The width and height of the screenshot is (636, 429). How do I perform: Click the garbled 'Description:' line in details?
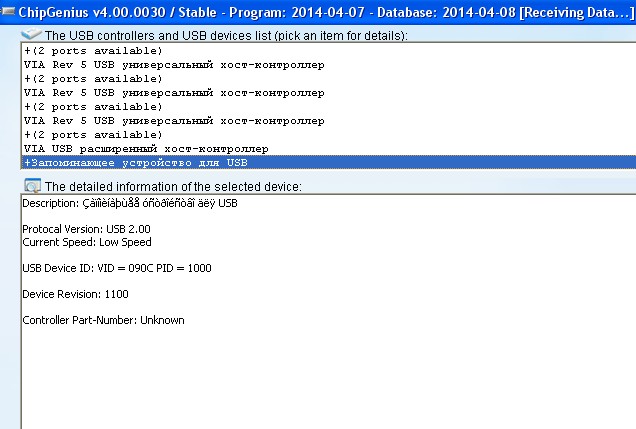click(130, 203)
